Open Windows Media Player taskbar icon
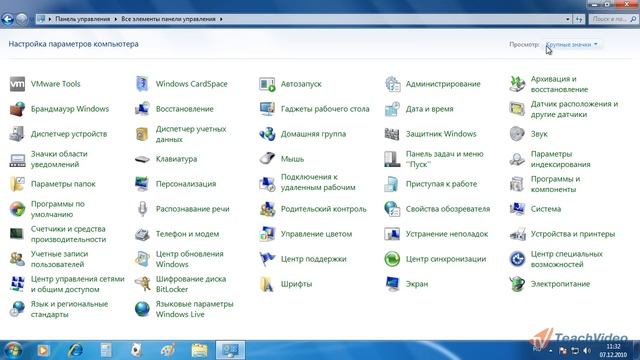Viewport: 640px width, 360px height. (x=43, y=350)
